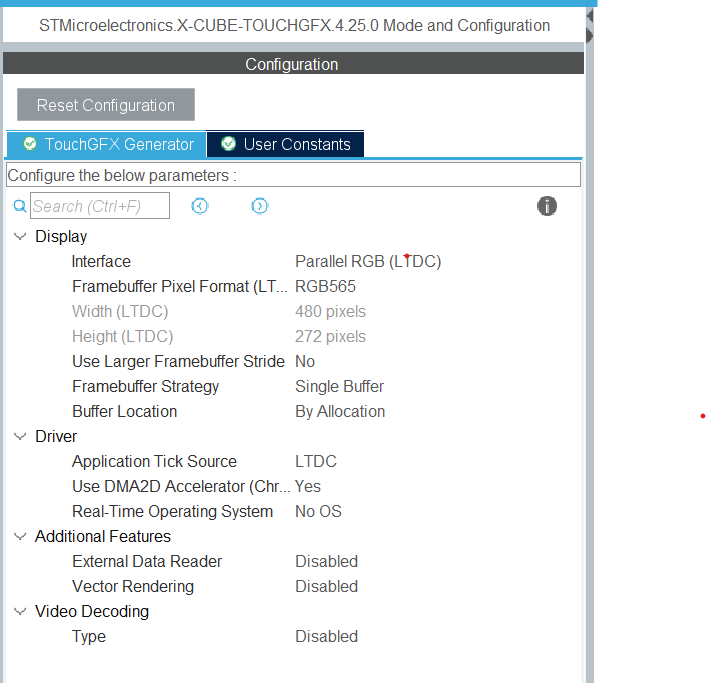Screen dimensions: 706x683
Task: Change Use Larger Framebuffer Stride value No
Action: coord(305,362)
